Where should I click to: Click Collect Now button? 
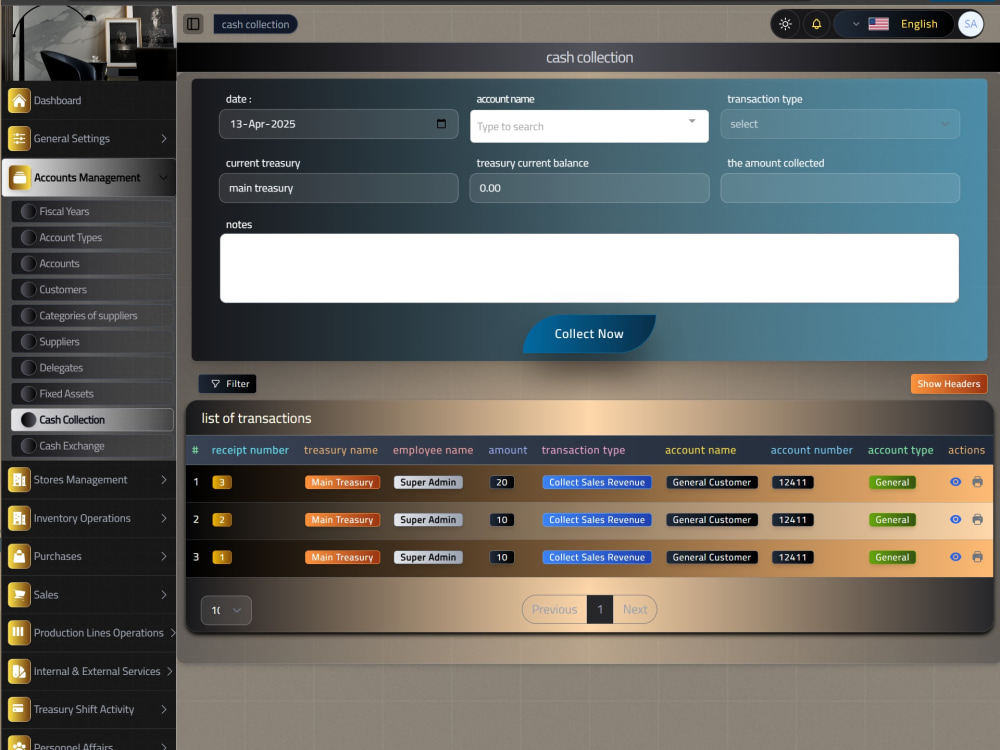coord(589,334)
